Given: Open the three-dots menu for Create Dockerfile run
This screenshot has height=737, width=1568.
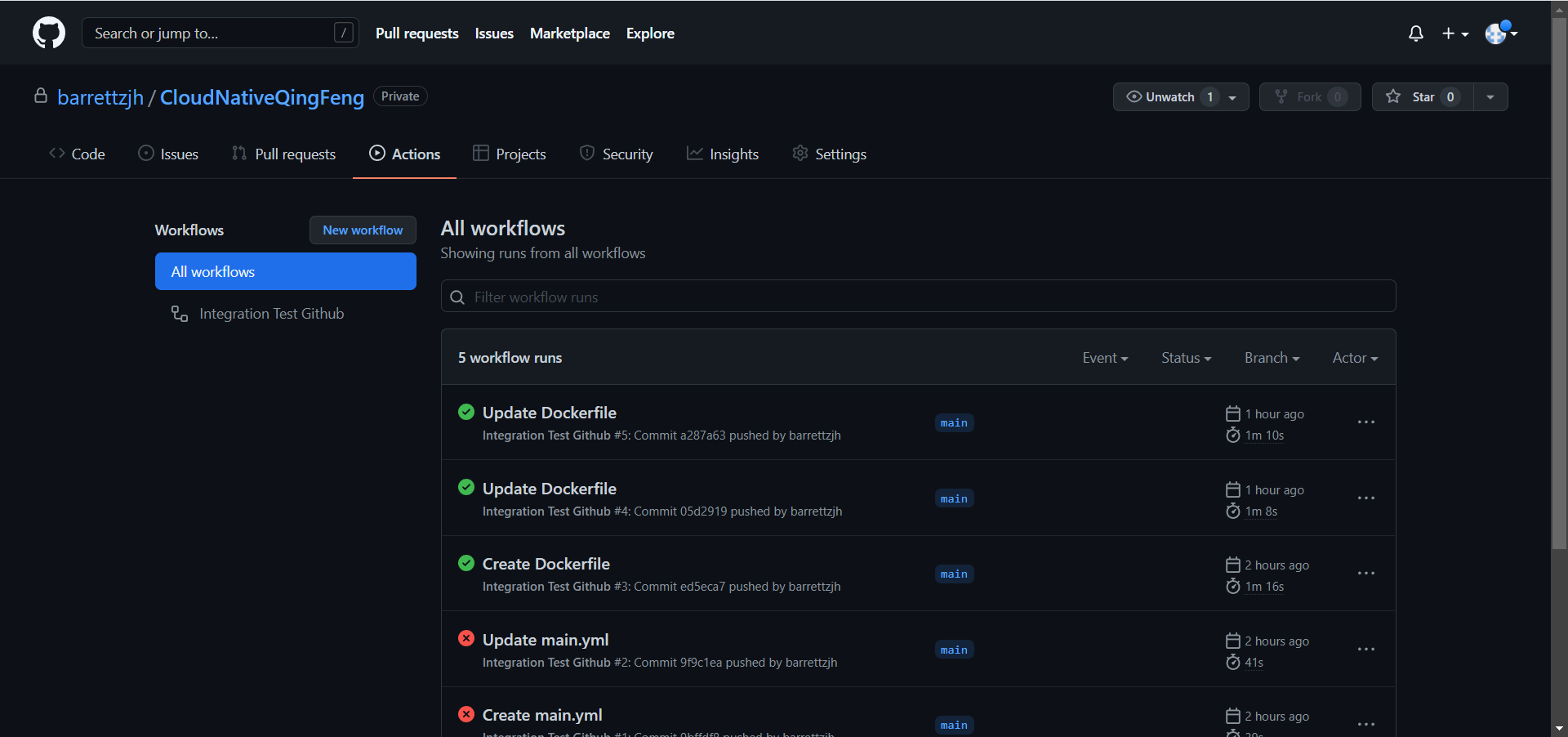Looking at the screenshot, I should 1366,574.
